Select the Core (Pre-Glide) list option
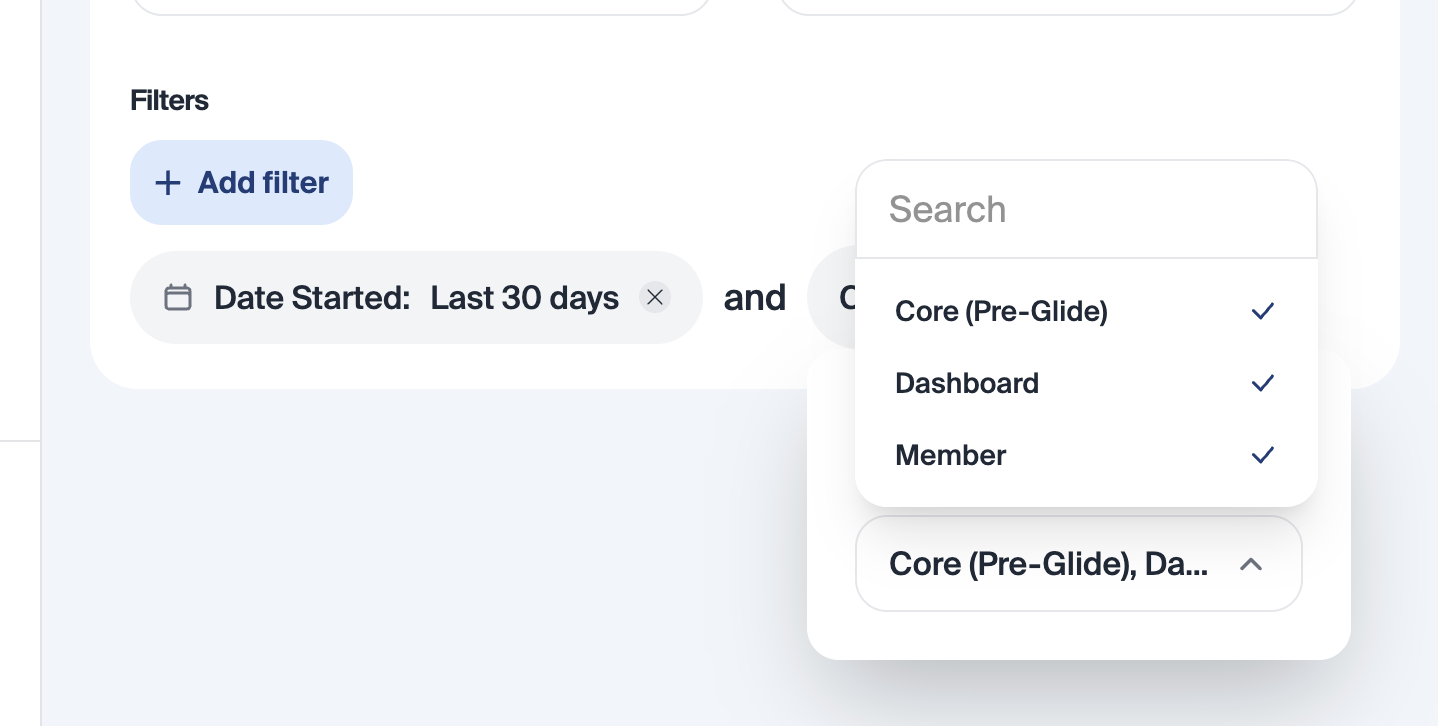Image resolution: width=1438 pixels, height=726 pixels. [1001, 312]
